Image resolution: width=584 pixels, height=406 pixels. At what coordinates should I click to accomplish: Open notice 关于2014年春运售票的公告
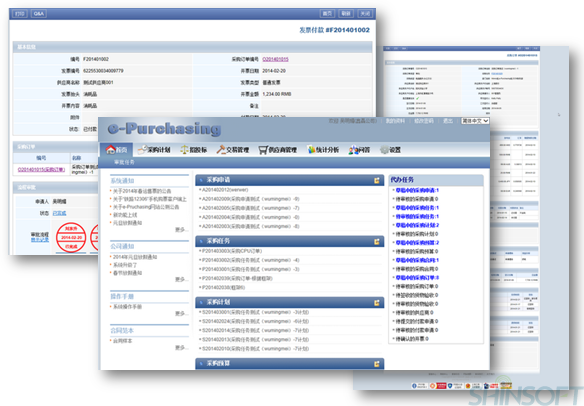click(142, 191)
